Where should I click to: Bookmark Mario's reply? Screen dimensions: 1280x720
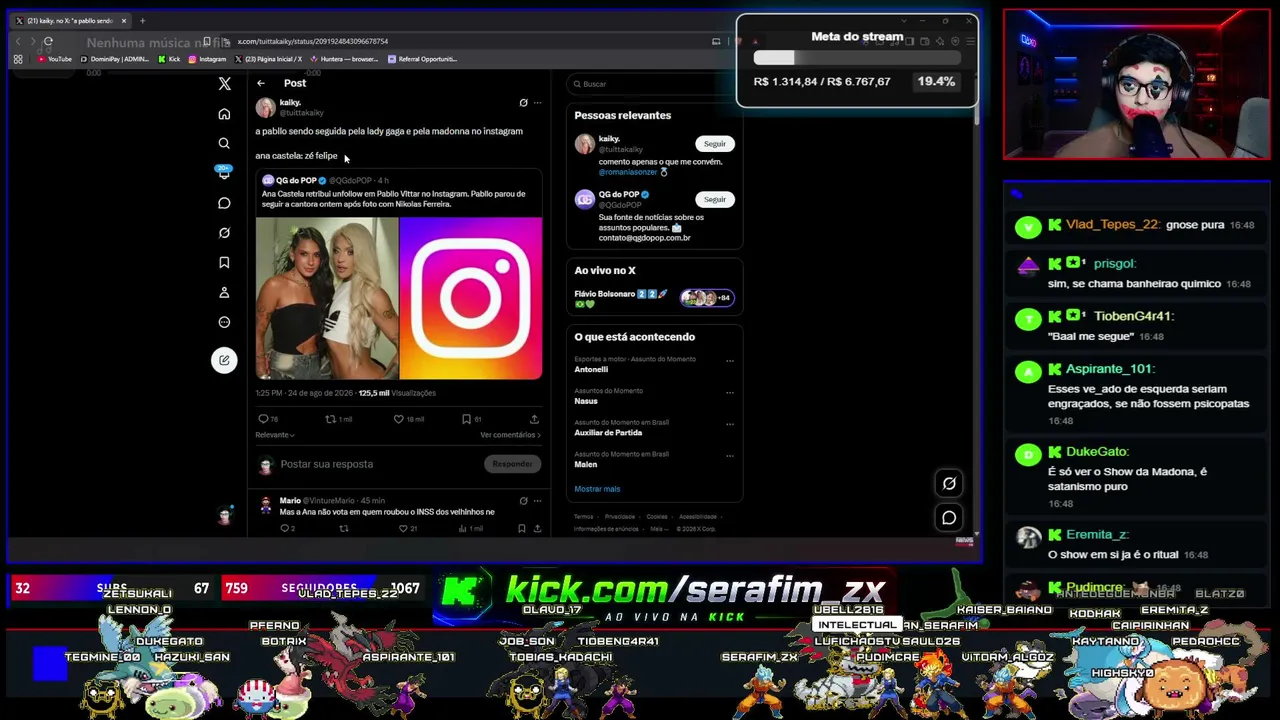tap(521, 528)
